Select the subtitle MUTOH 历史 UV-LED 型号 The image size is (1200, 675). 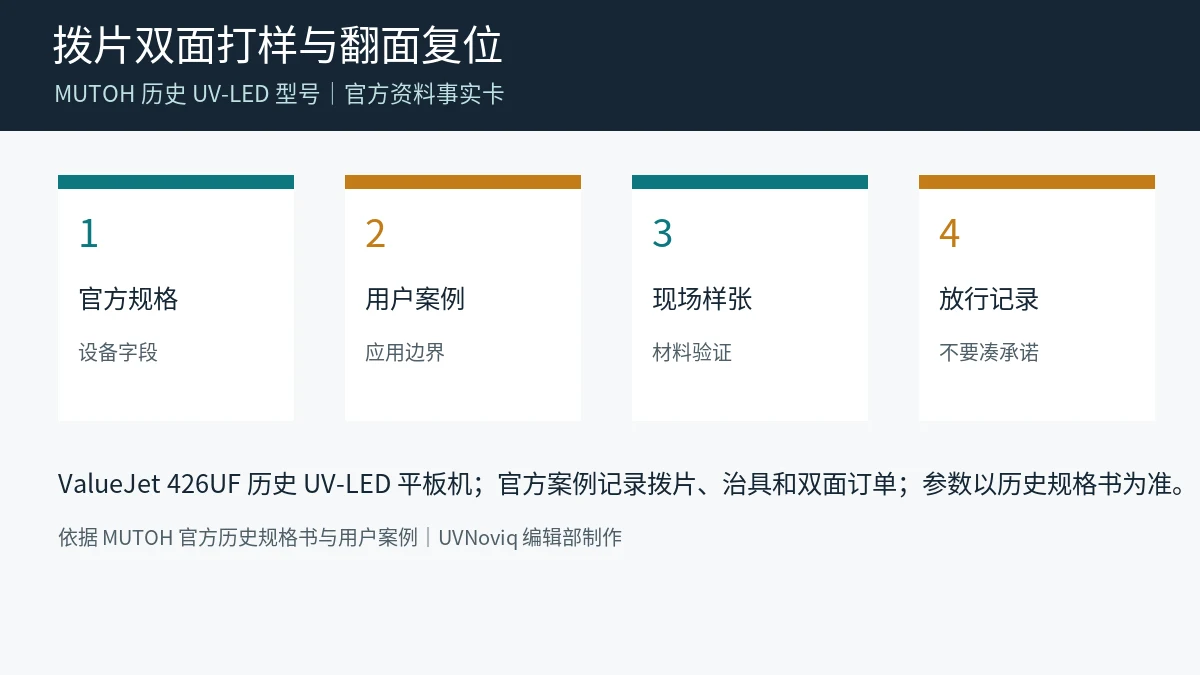click(187, 94)
